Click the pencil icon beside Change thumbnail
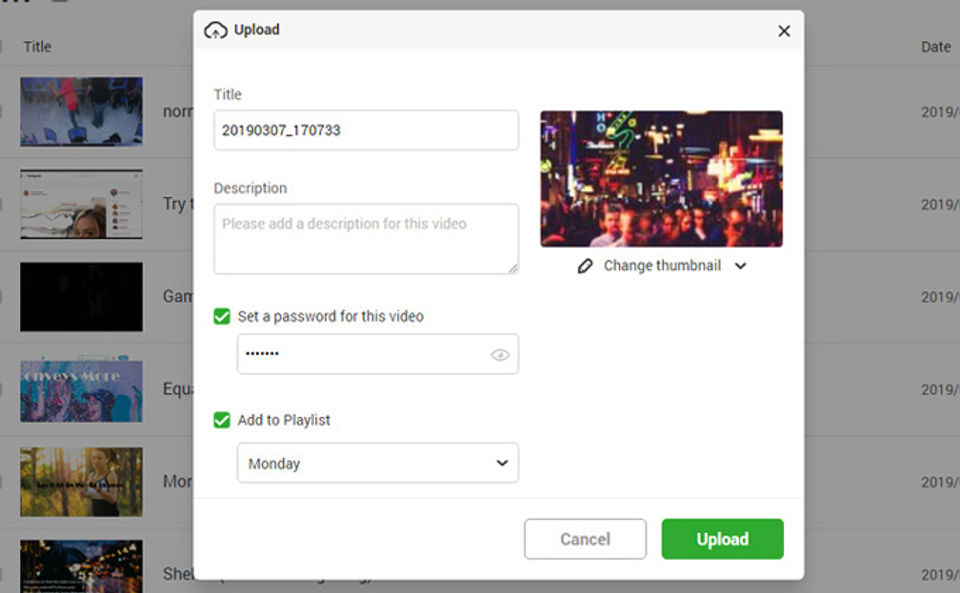Image resolution: width=960 pixels, height=593 pixels. 586,266
